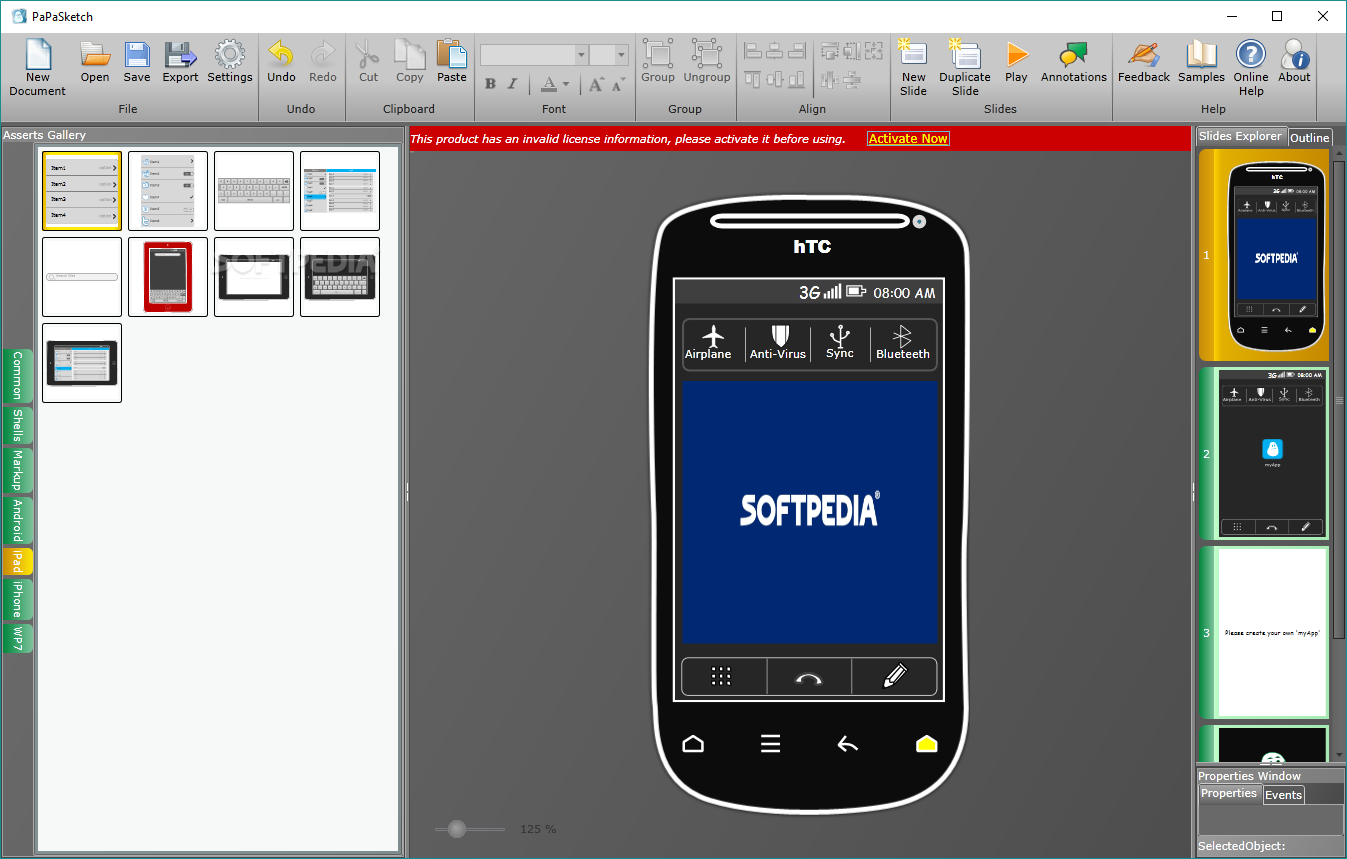Toggle bold text formatting
Viewport: 1347px width, 859px height.
tap(490, 84)
